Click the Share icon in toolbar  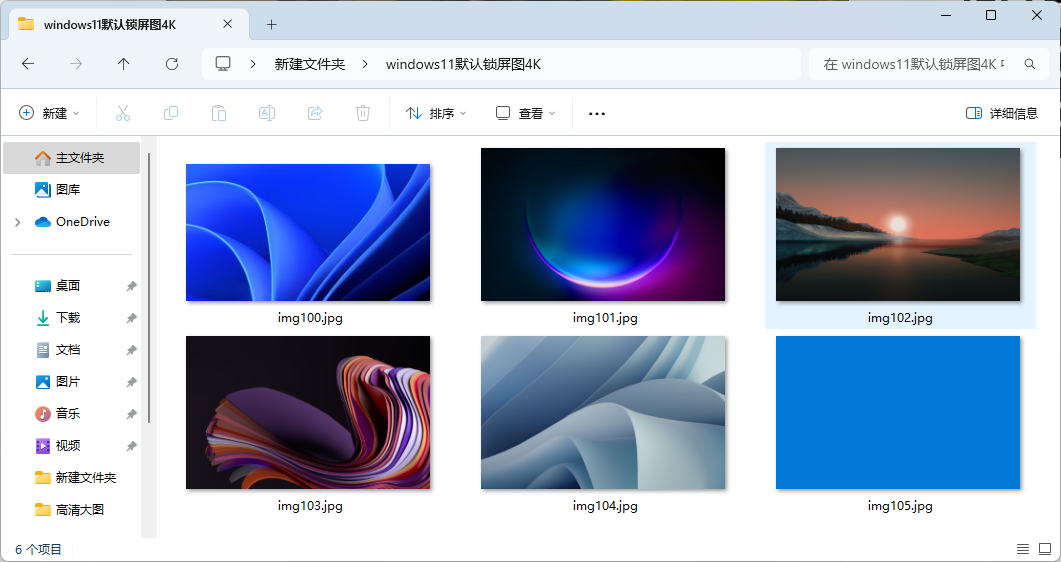(x=315, y=113)
